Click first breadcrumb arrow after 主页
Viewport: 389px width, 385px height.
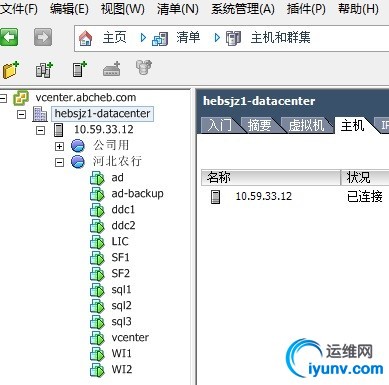click(143, 38)
